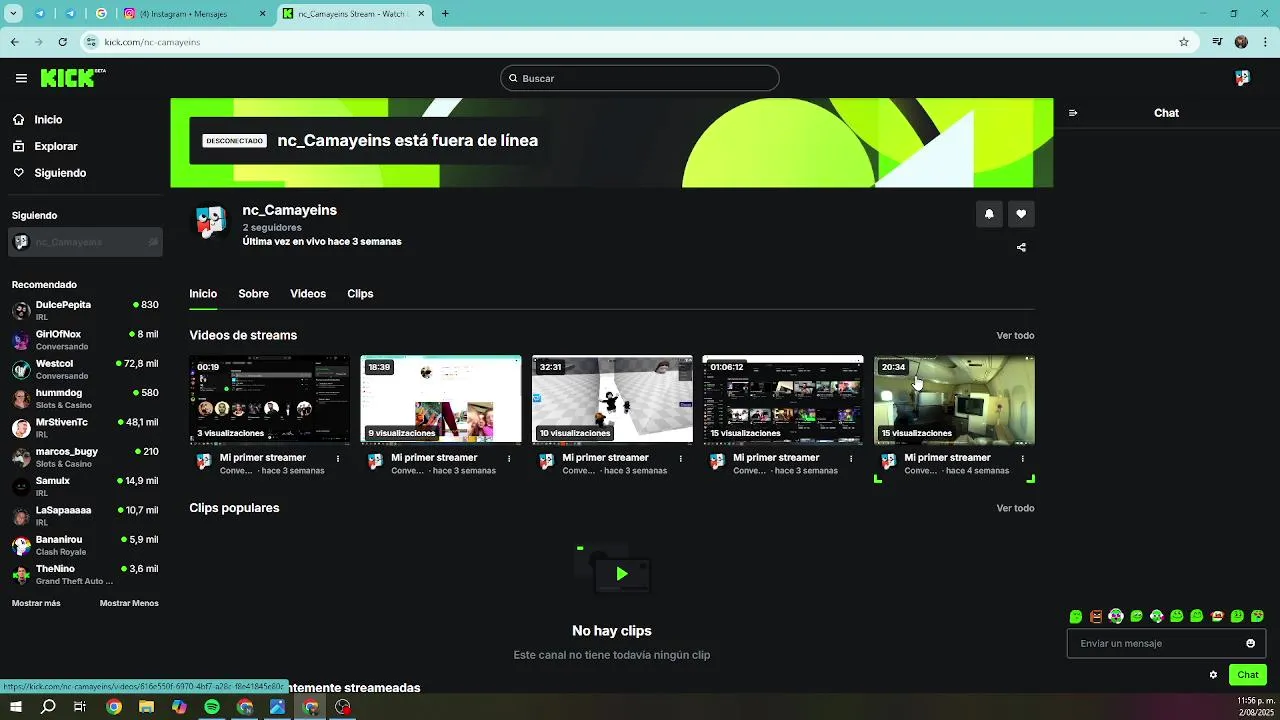This screenshot has height=720, width=1280.
Task: Open chat settings gear icon
Action: point(1213,675)
